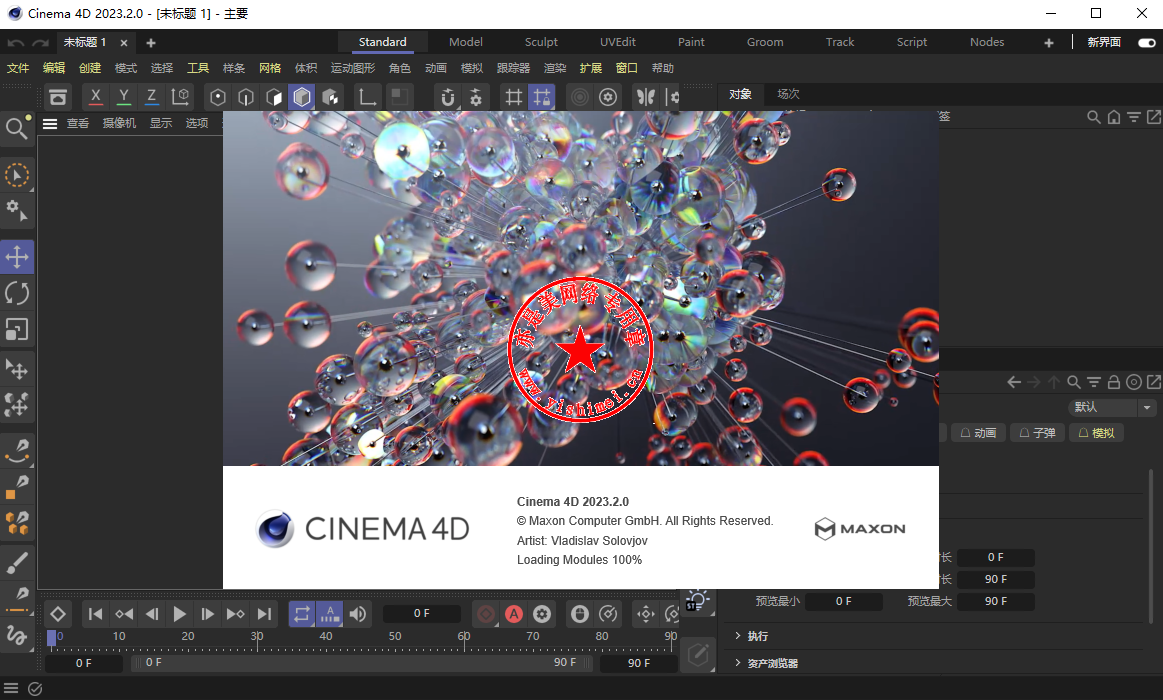
Task: Click the 模拟 button in attributes
Action: click(x=1096, y=433)
